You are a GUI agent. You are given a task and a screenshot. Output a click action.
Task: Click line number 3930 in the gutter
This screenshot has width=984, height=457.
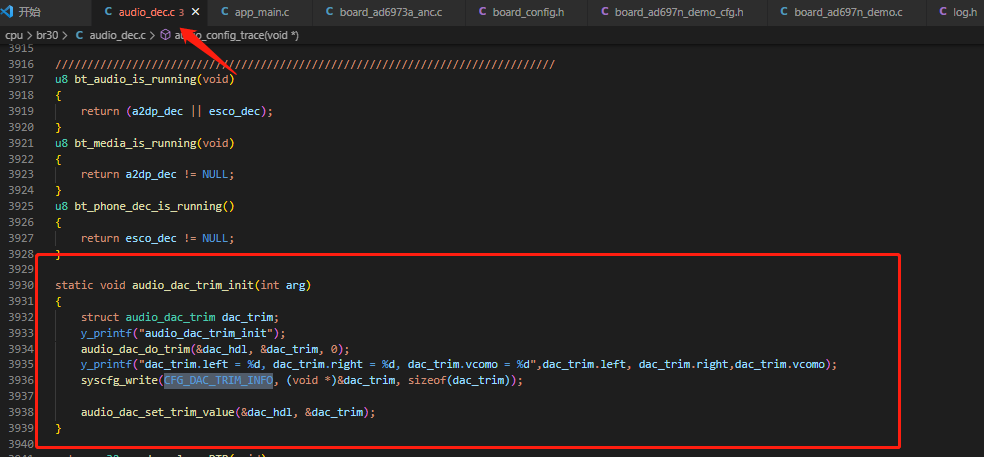coord(21,286)
